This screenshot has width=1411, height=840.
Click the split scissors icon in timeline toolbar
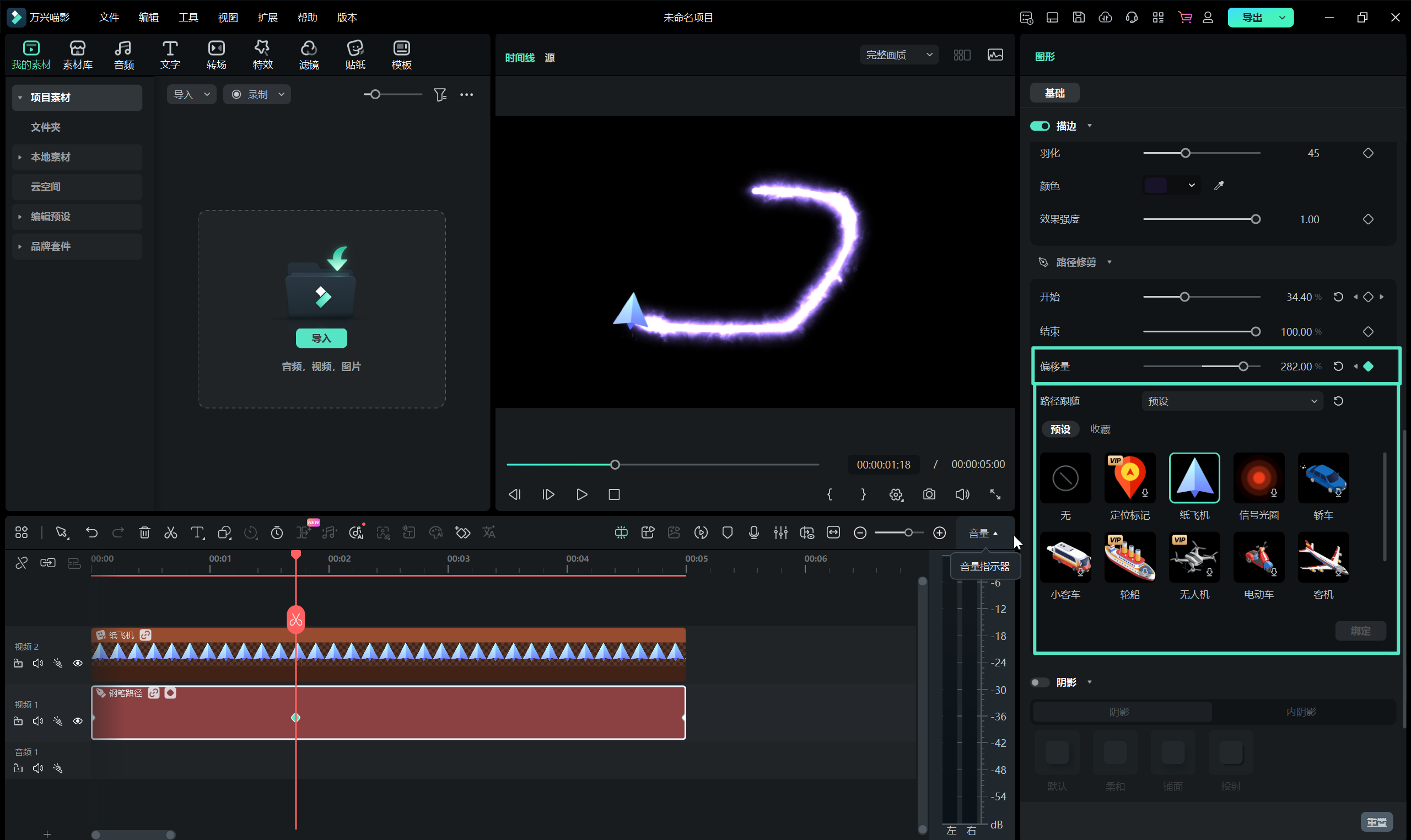(170, 532)
